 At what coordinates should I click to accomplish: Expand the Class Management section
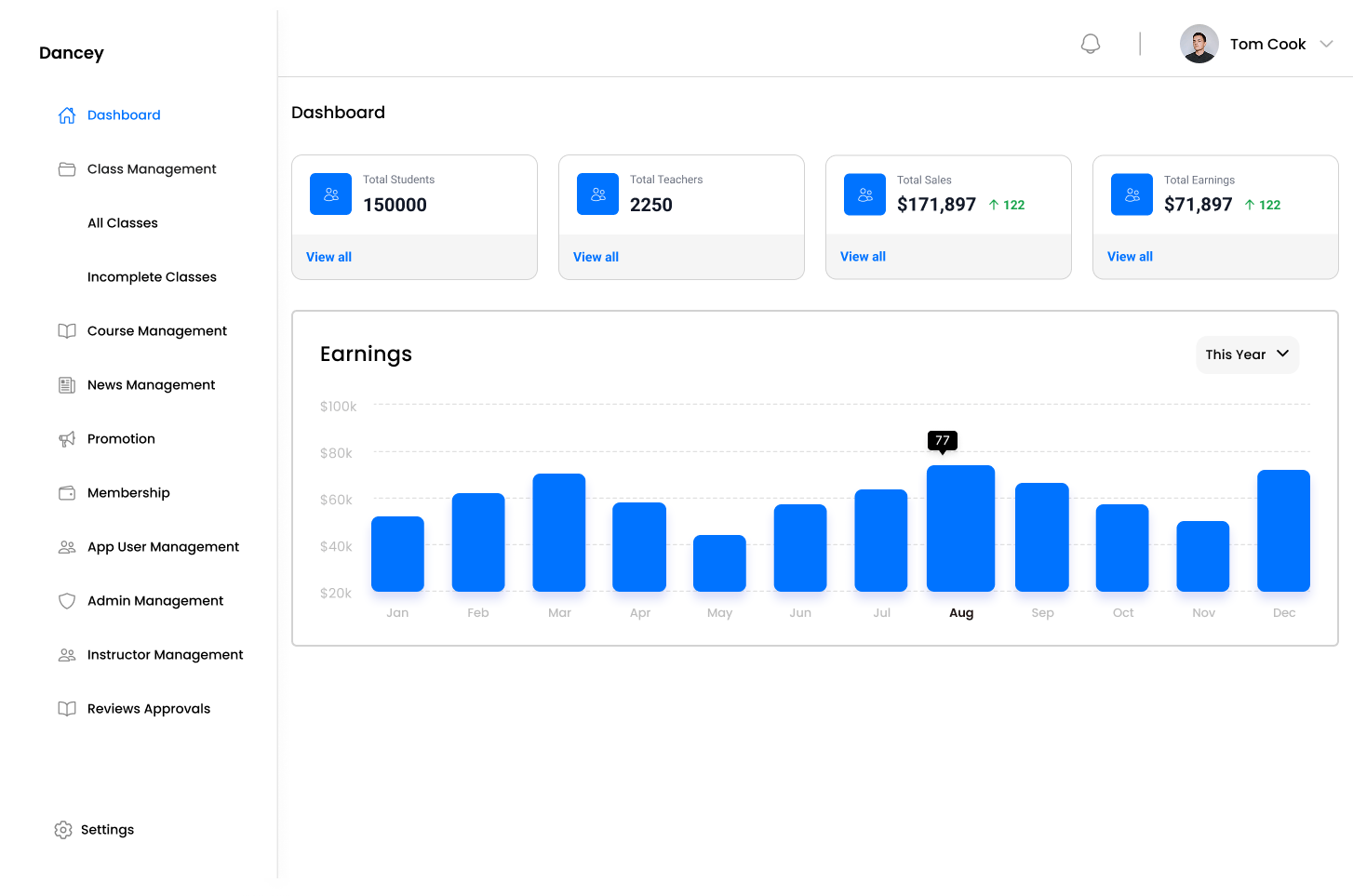(152, 168)
